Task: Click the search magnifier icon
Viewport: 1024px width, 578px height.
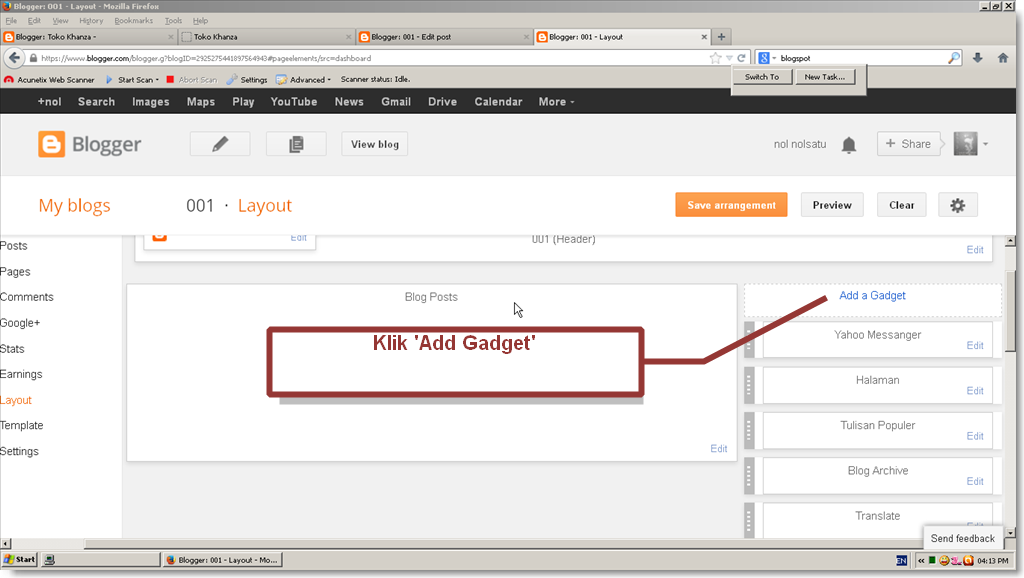Action: [953, 58]
